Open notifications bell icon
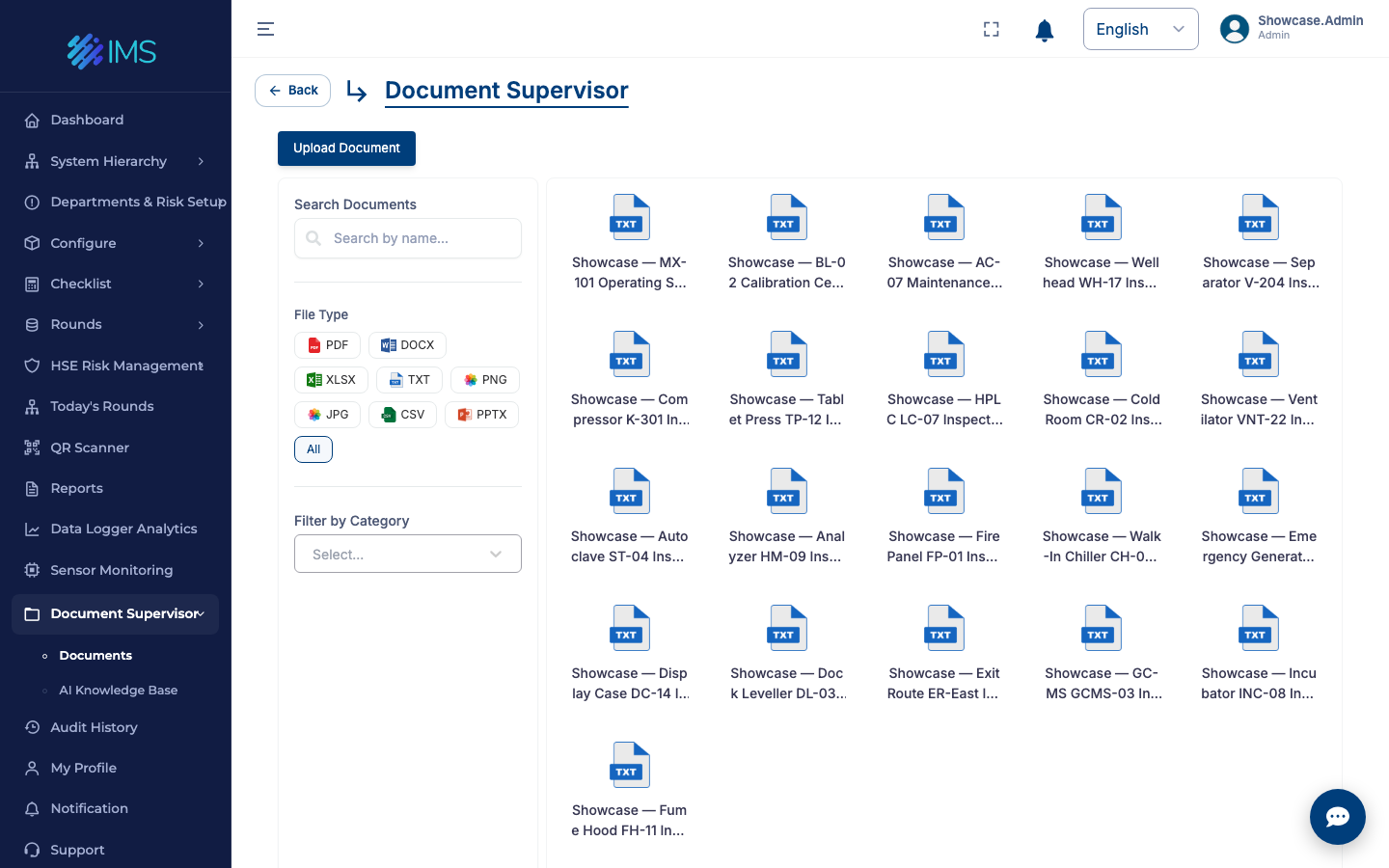The width and height of the screenshot is (1389, 868). 1044,30
